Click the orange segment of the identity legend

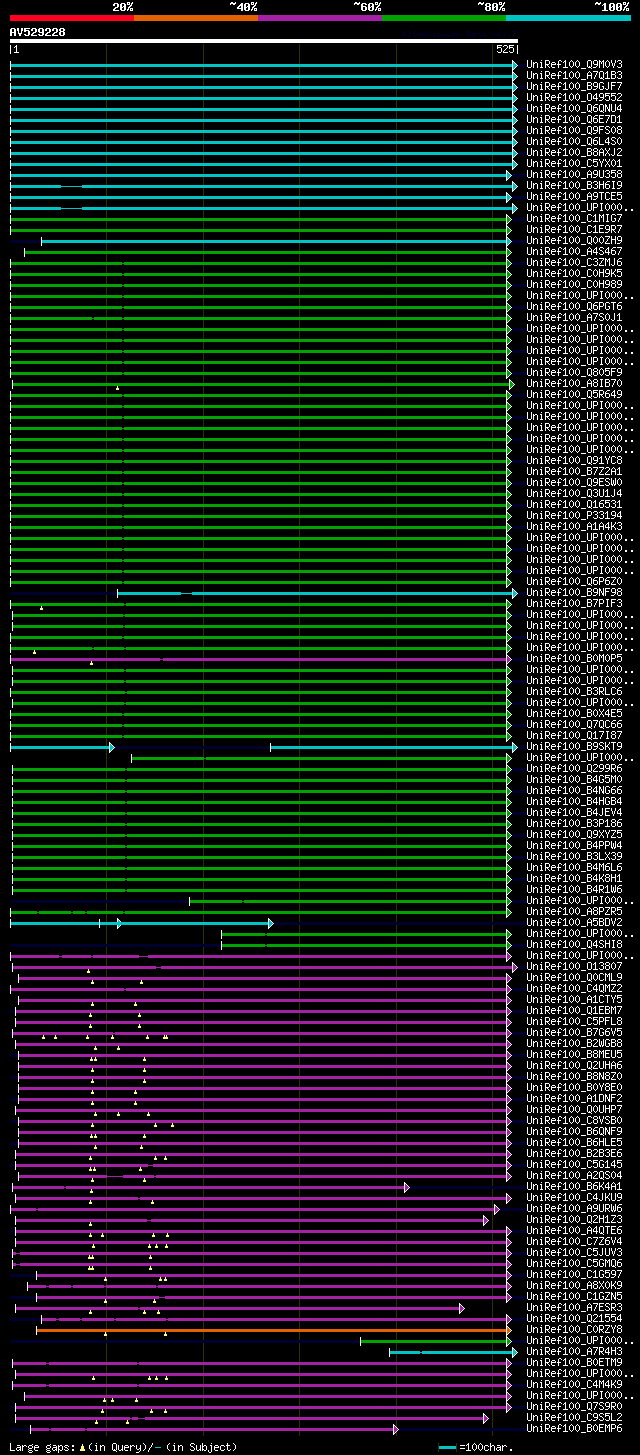pos(196,17)
